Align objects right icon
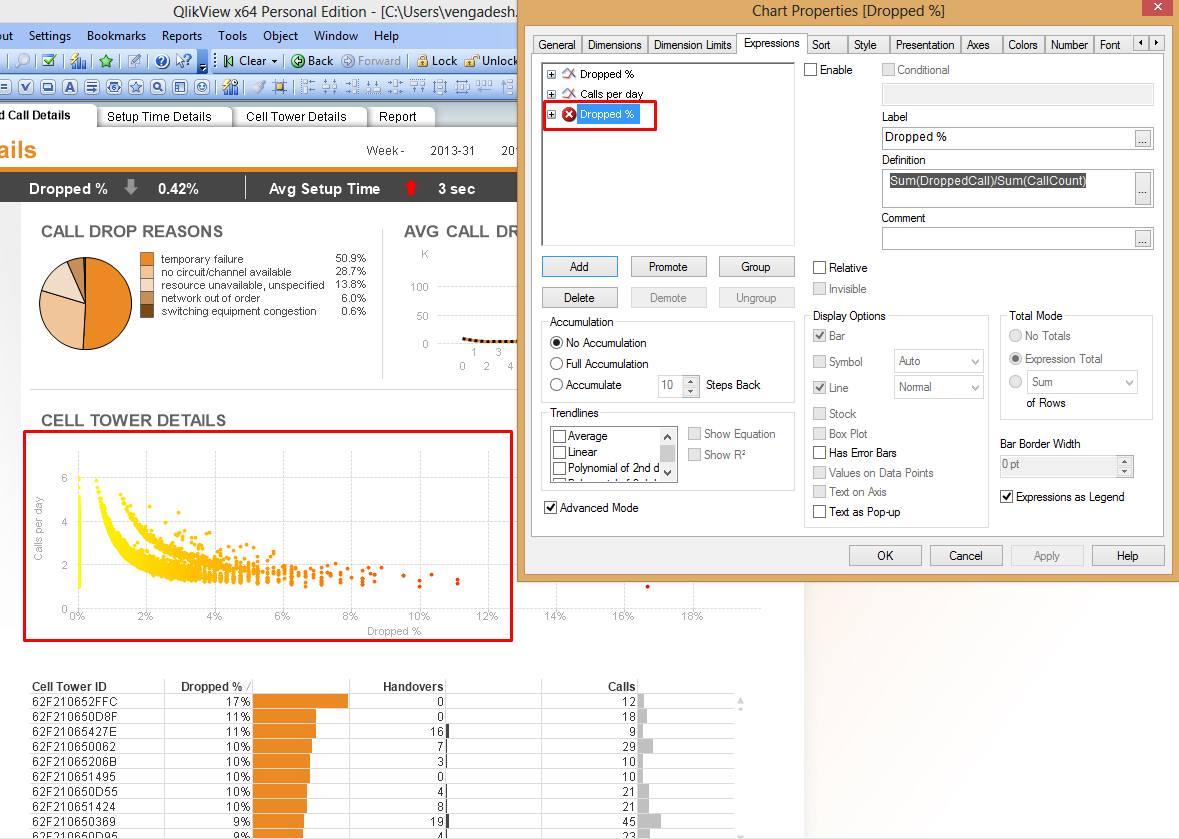1179x839 pixels. click(352, 86)
